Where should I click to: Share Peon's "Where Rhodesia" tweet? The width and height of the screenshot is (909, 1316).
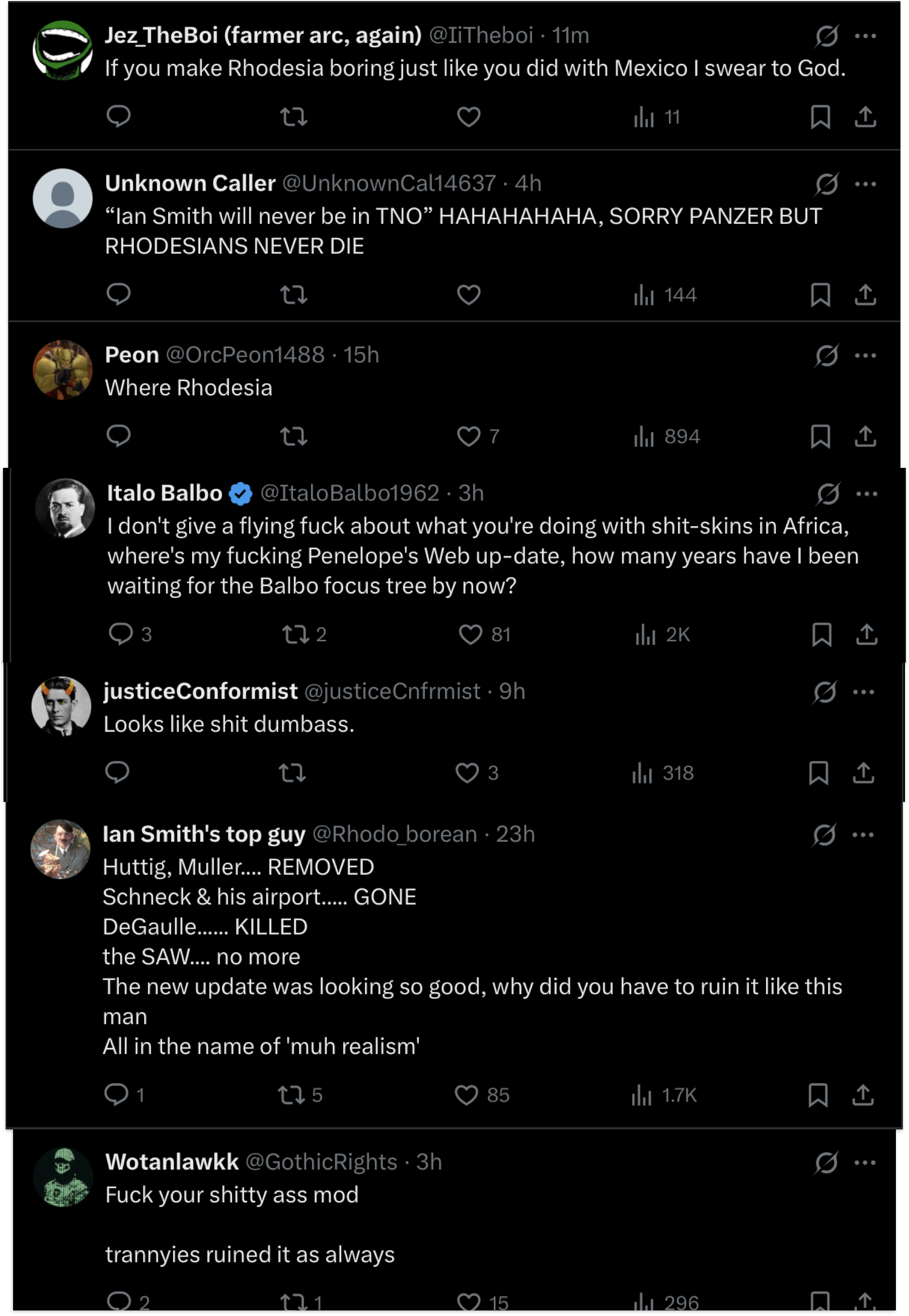coord(865,437)
